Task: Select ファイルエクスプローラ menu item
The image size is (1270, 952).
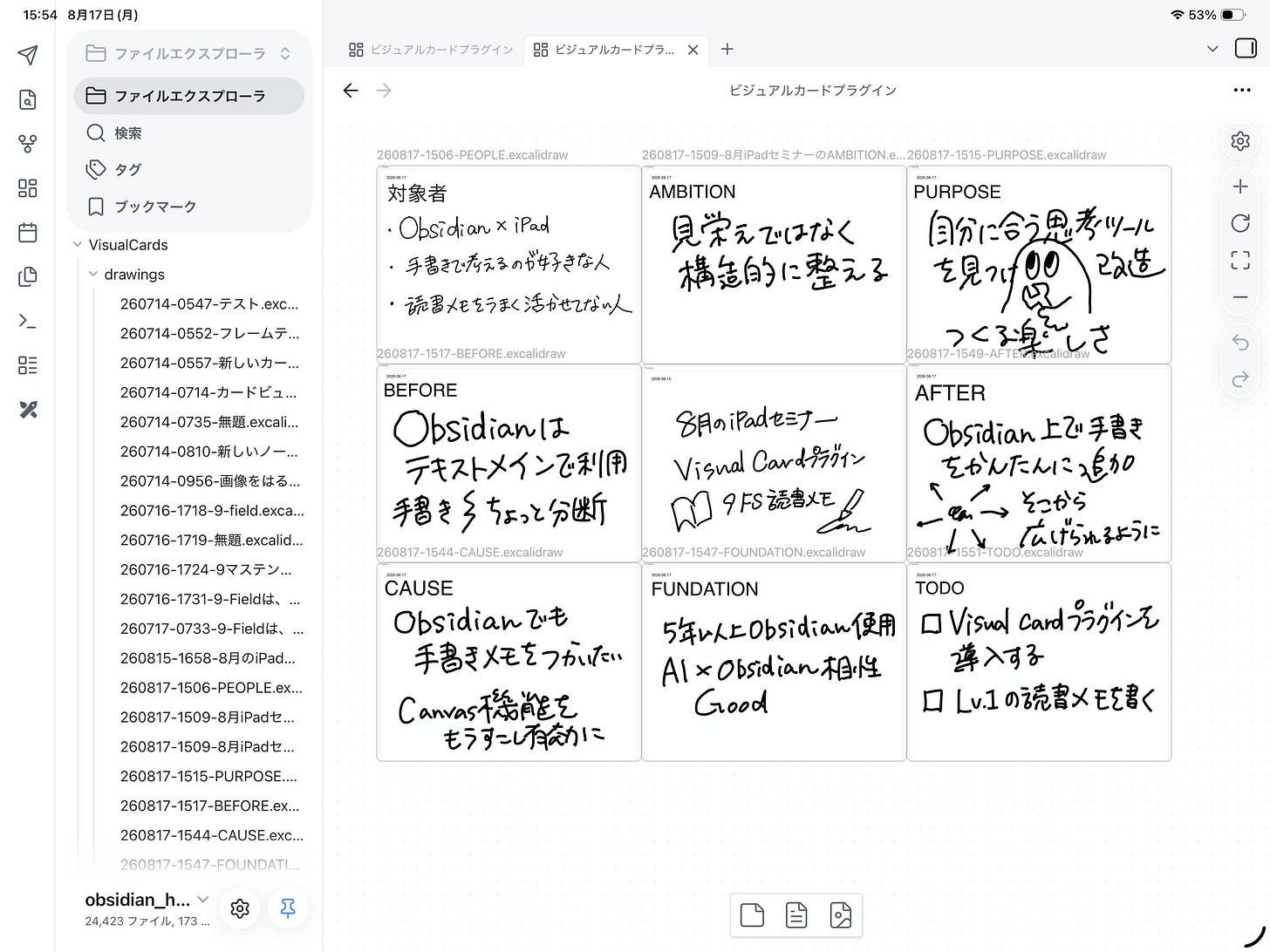Action: pyautogui.click(x=189, y=96)
